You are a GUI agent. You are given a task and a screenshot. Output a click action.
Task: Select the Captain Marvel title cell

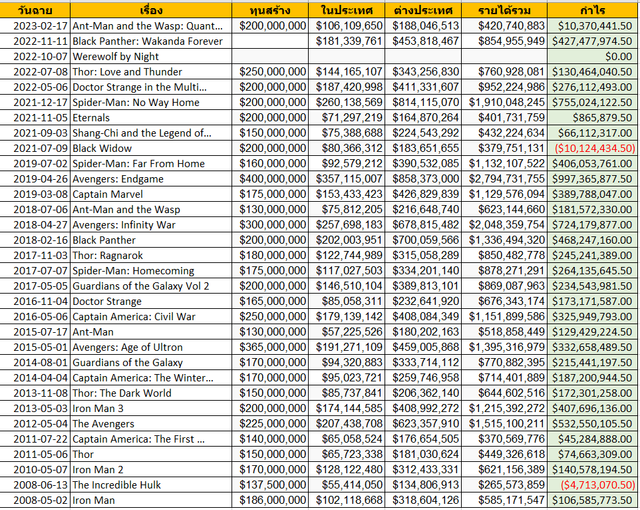151,194
